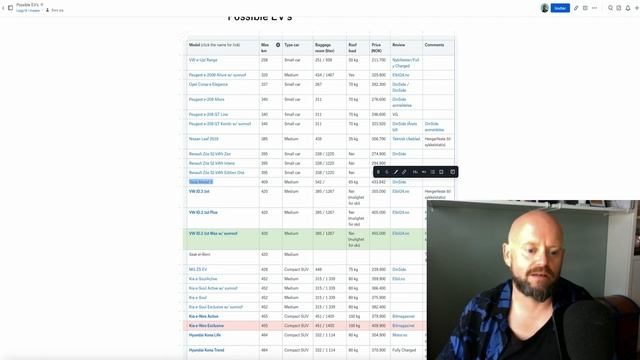This screenshot has height=360, width=640.
Task: Click the Price (NOK) column header
Action: (x=380, y=48)
